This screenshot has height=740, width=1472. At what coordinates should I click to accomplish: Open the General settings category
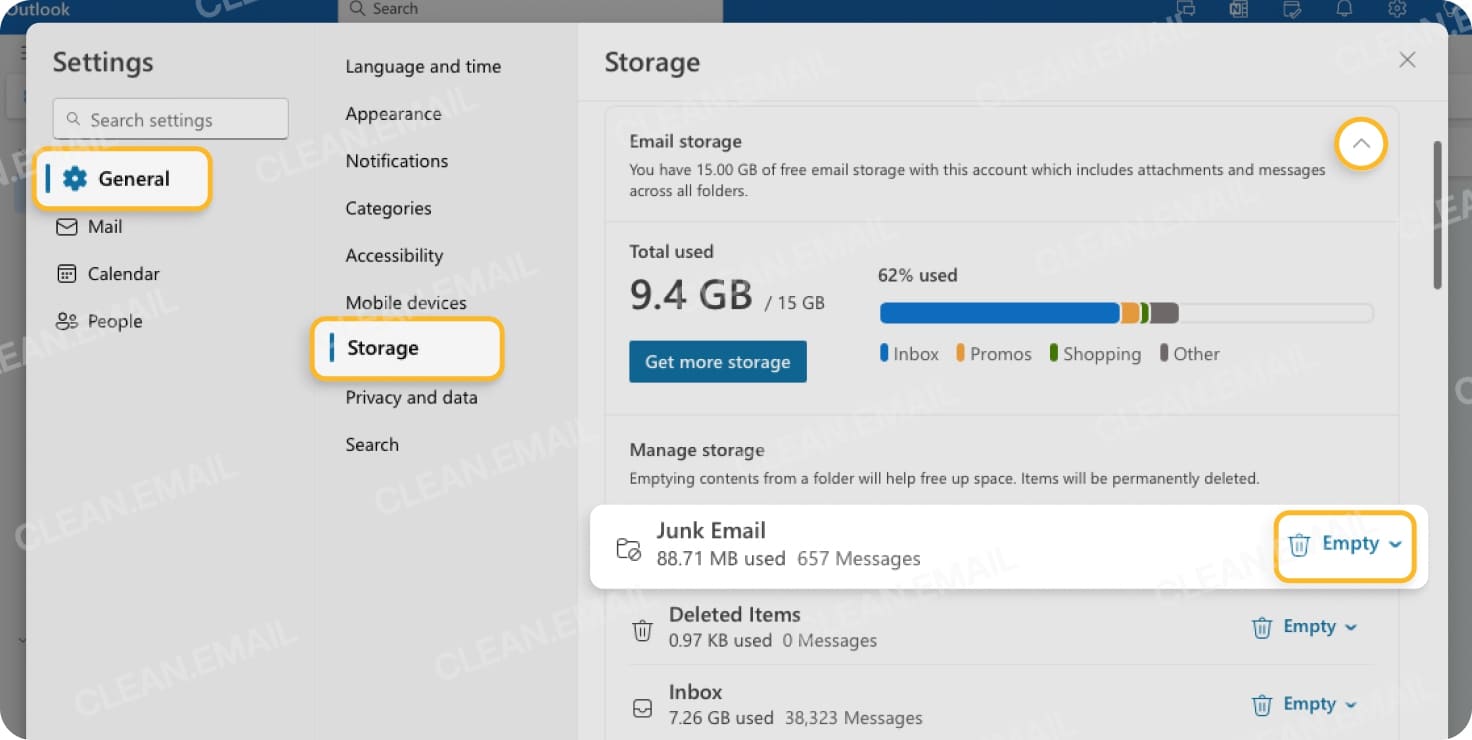pyautogui.click(x=122, y=179)
